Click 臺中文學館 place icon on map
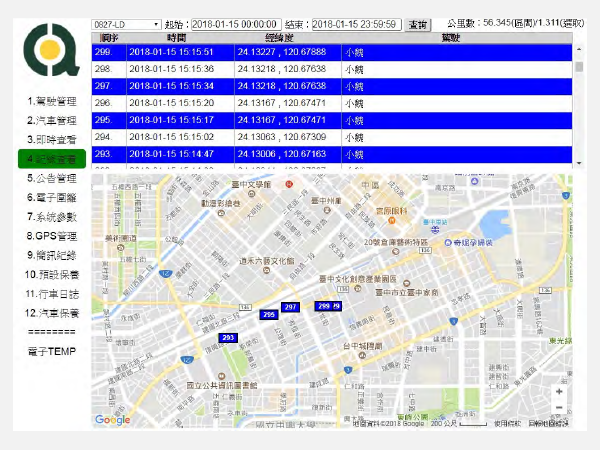 point(251,194)
